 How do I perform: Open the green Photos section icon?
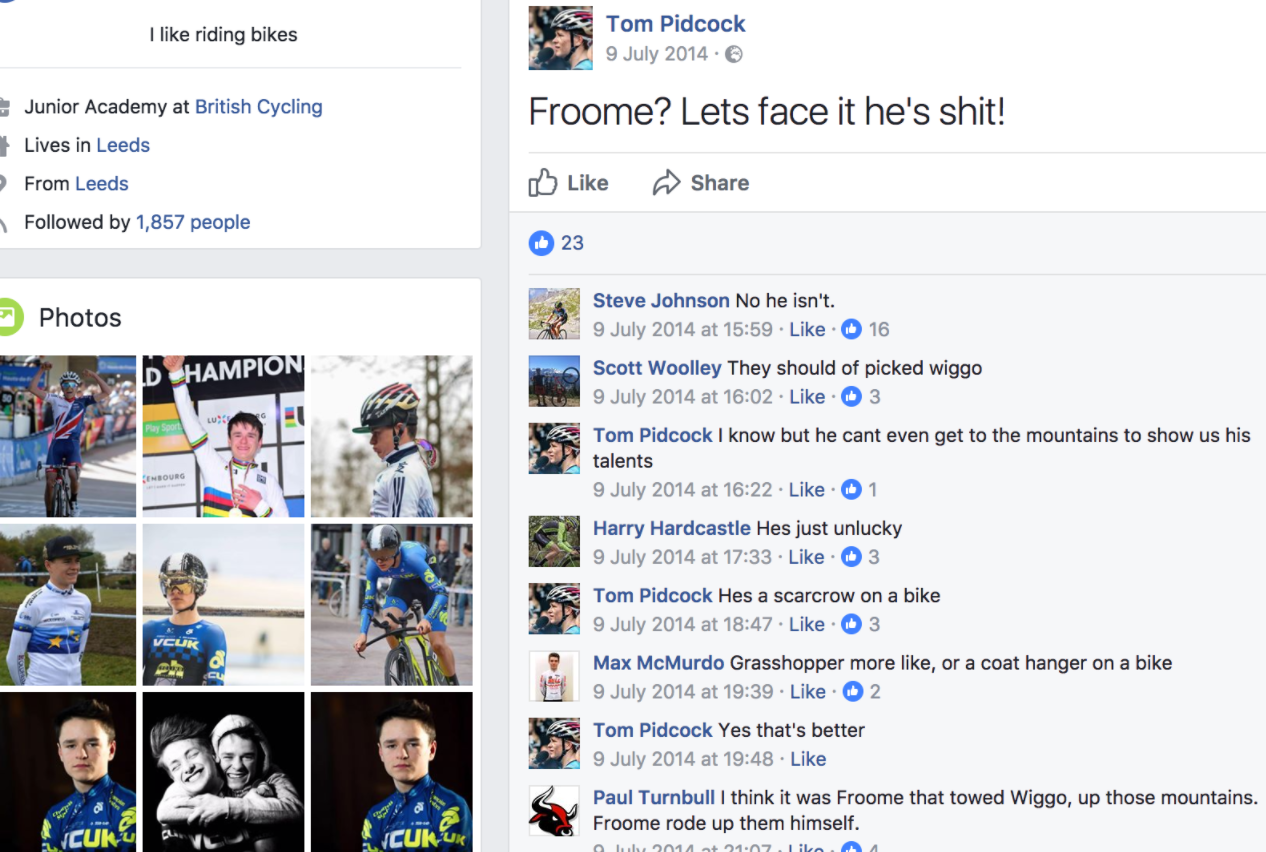[x=8, y=317]
